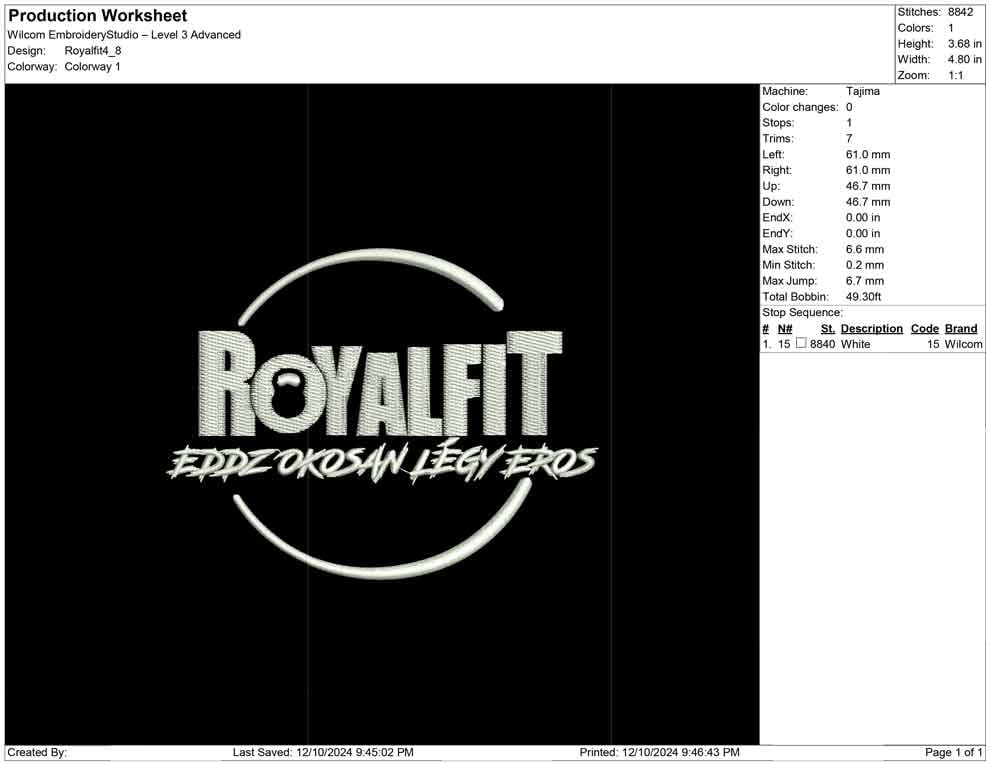Click the 'EndX:' label
The image size is (990, 762).
pos(777,217)
